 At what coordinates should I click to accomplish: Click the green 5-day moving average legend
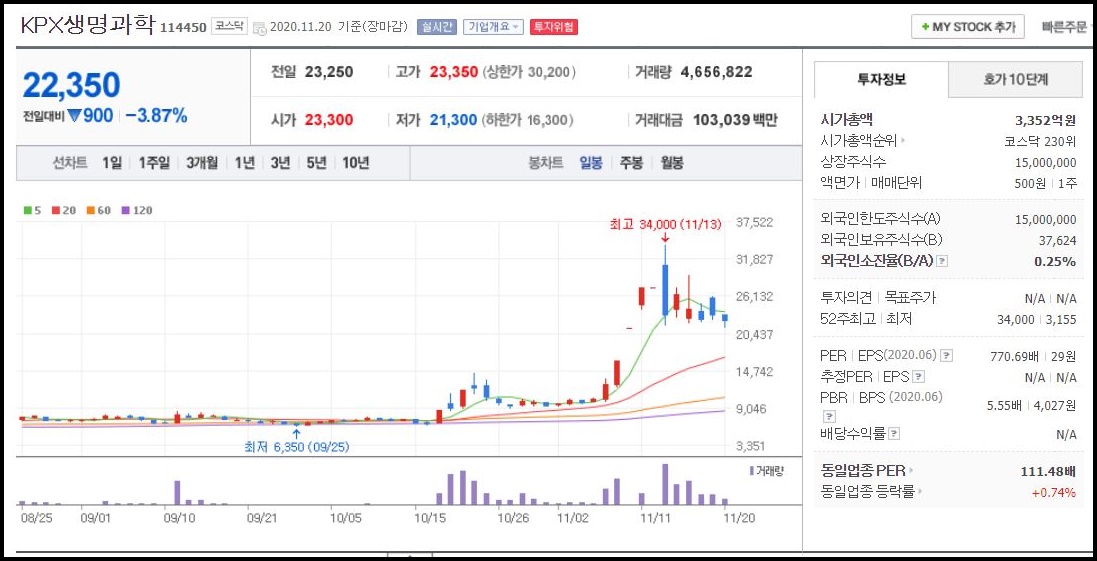click(x=32, y=210)
